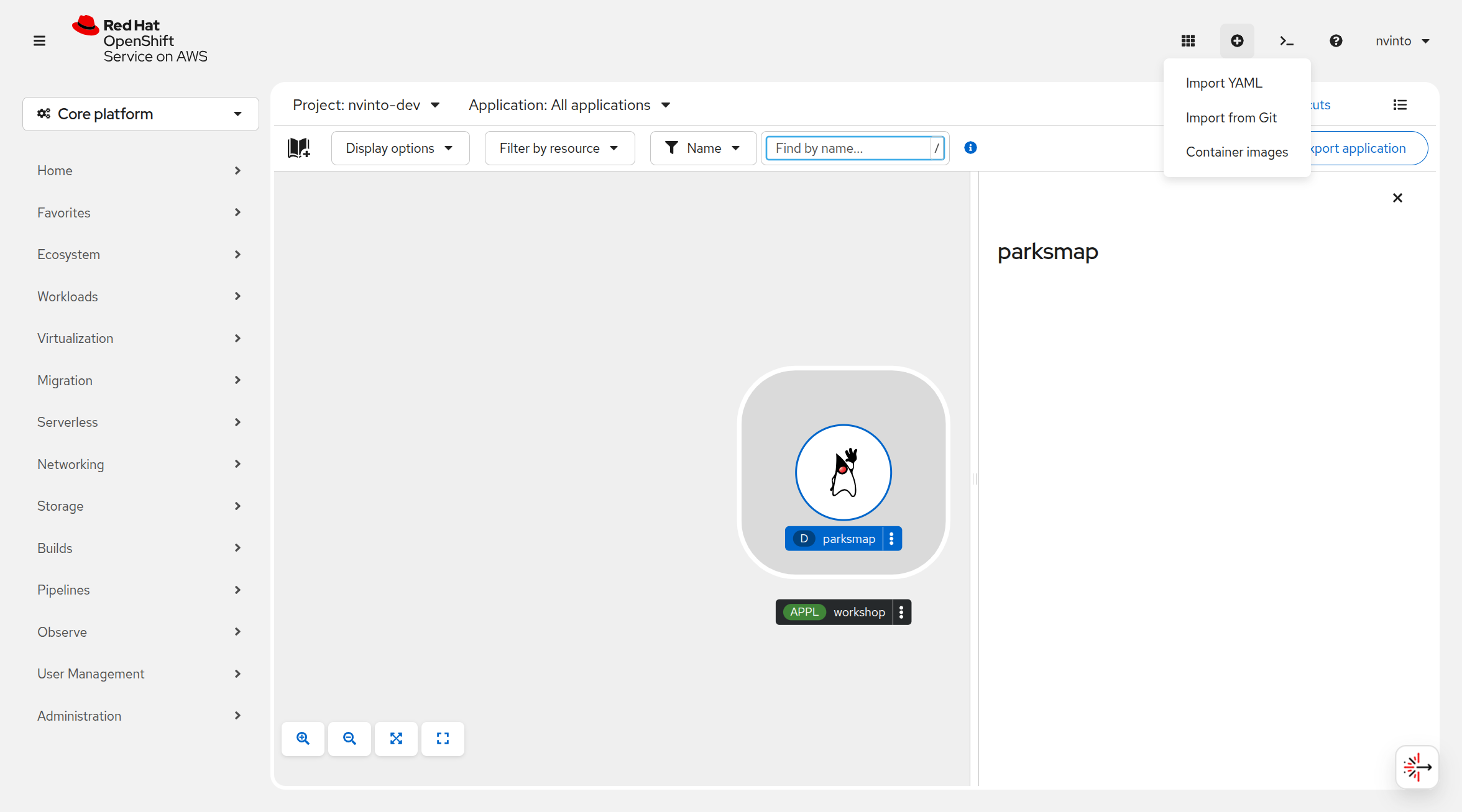Viewport: 1462px width, 812px height.
Task: Click the APPL badge on workshop
Action: [x=804, y=612]
